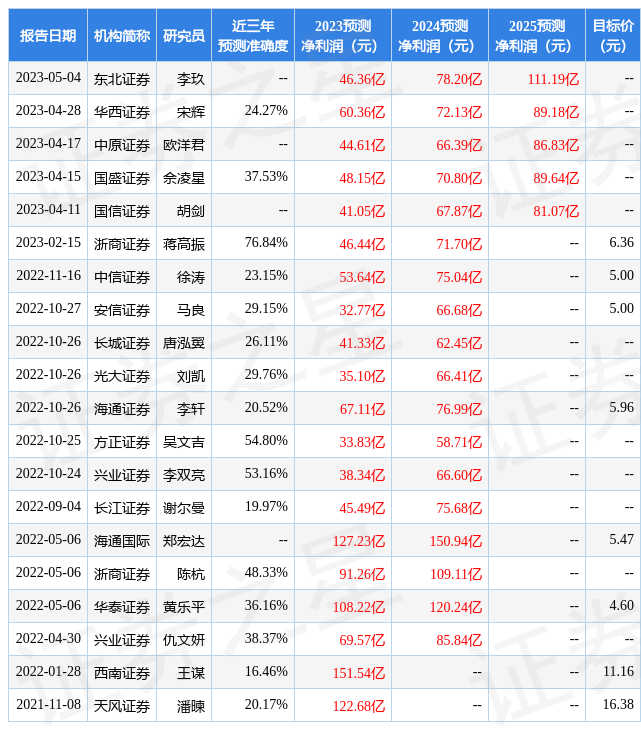This screenshot has width=641, height=730.
Task: Click researcher name 李双亮
Action: click(184, 475)
